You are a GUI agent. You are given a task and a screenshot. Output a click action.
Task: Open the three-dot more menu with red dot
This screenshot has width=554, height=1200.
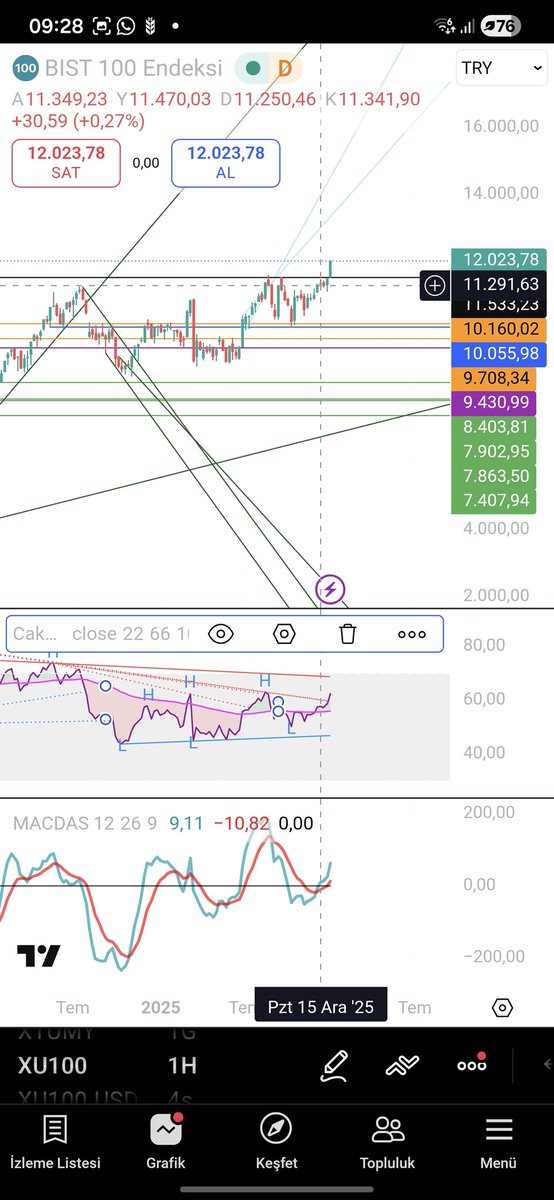tap(471, 1064)
